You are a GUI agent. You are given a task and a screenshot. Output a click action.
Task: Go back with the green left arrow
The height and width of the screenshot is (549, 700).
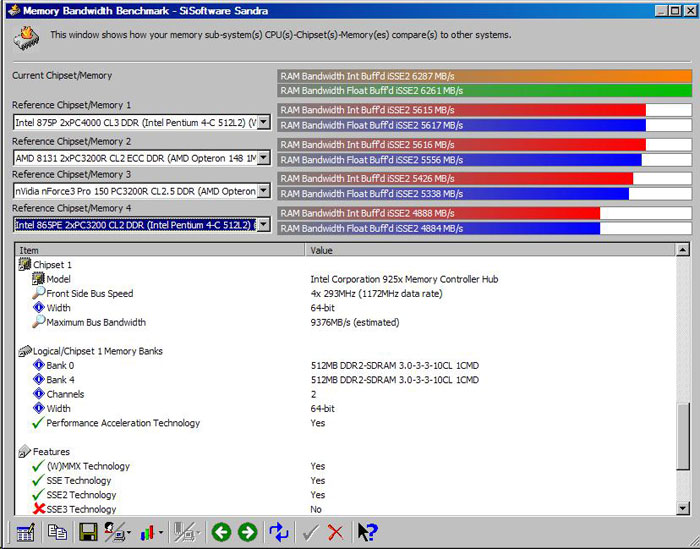221,532
